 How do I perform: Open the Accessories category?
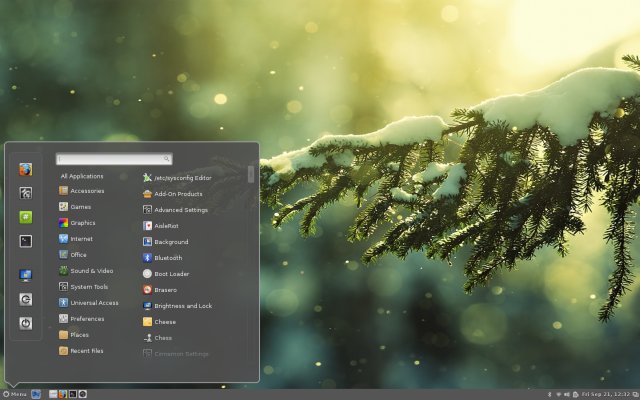pos(82,191)
